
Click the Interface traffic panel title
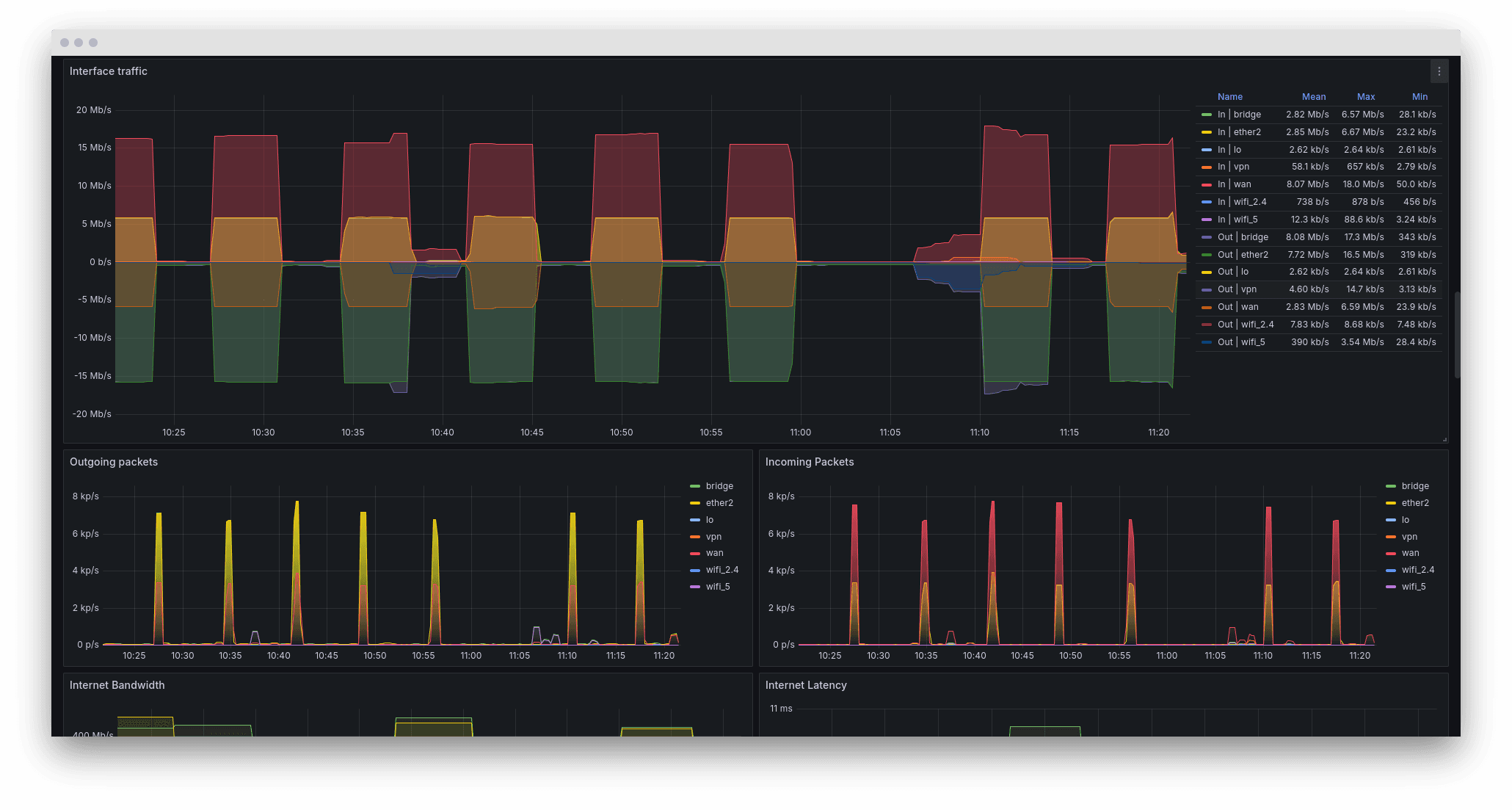click(109, 71)
